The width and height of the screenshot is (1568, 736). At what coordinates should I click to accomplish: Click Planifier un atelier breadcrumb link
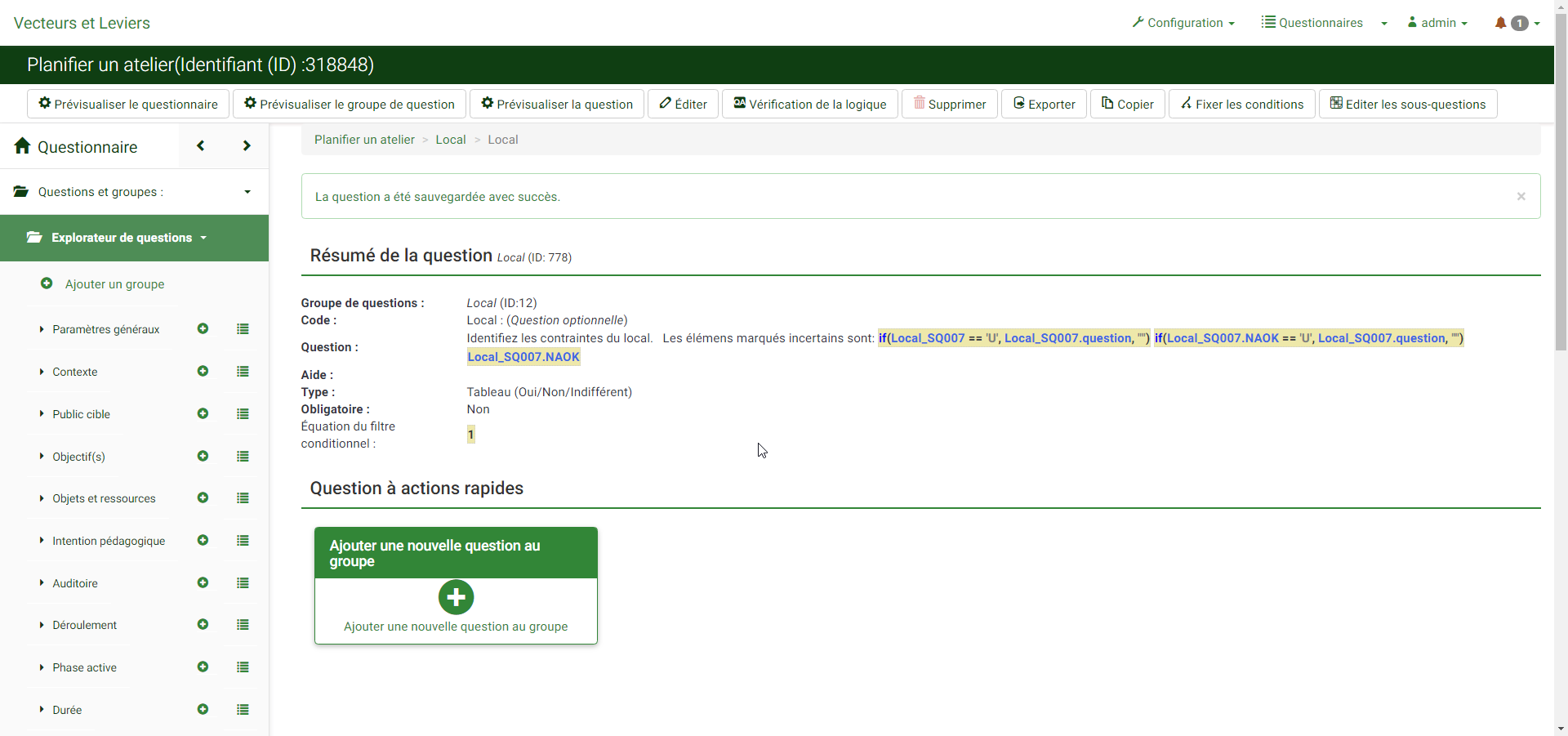364,140
